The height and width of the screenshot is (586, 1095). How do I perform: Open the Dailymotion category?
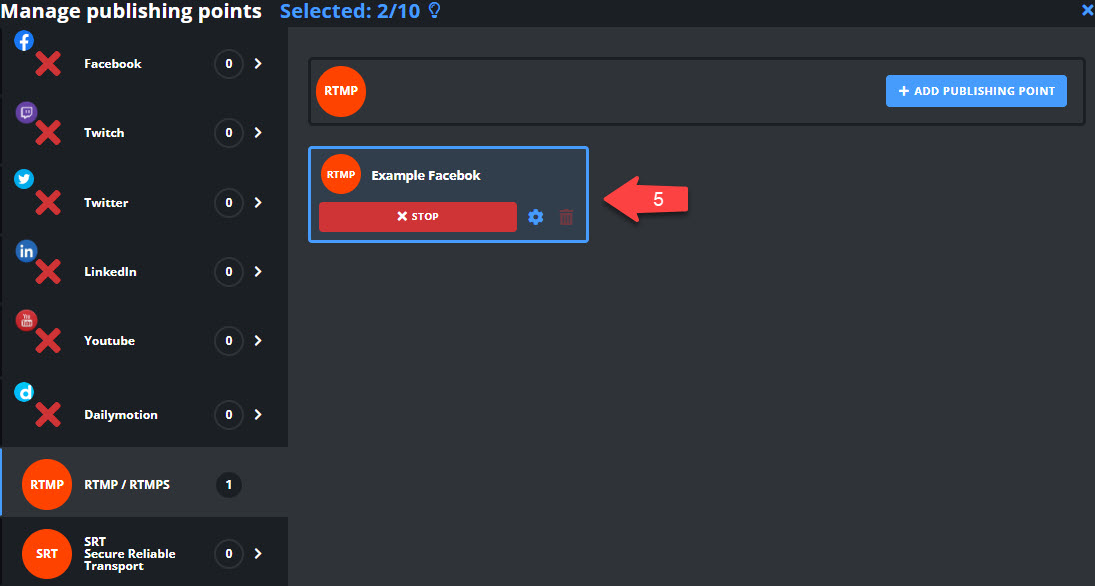coord(120,415)
